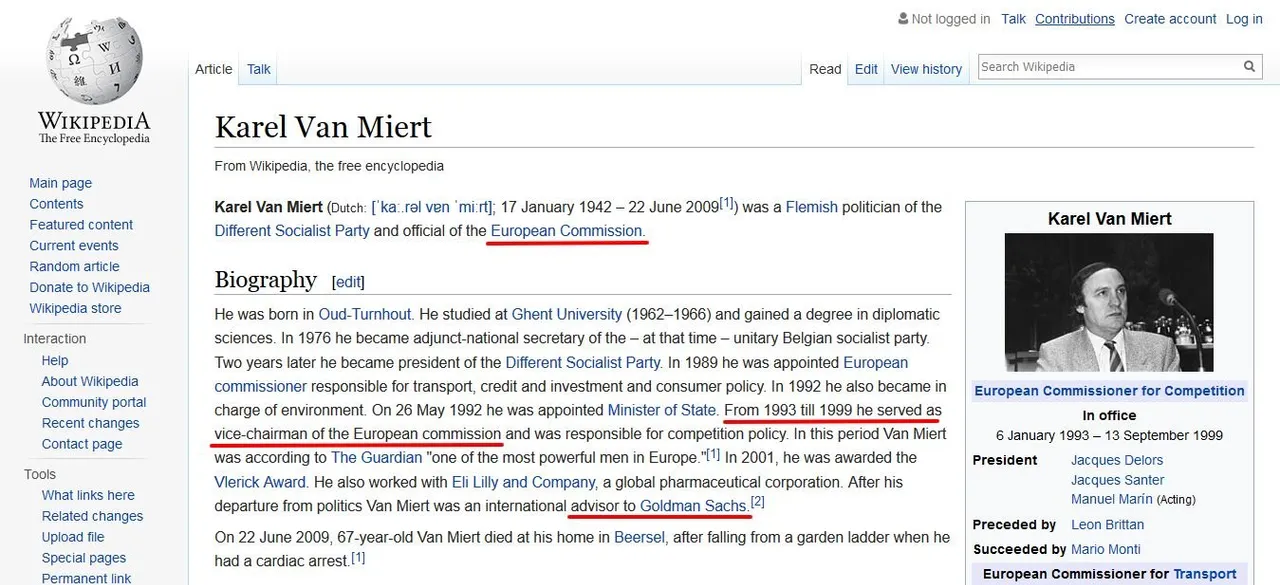The width and height of the screenshot is (1280, 585).
Task: Open the European Commission link in the intro
Action: [568, 231]
